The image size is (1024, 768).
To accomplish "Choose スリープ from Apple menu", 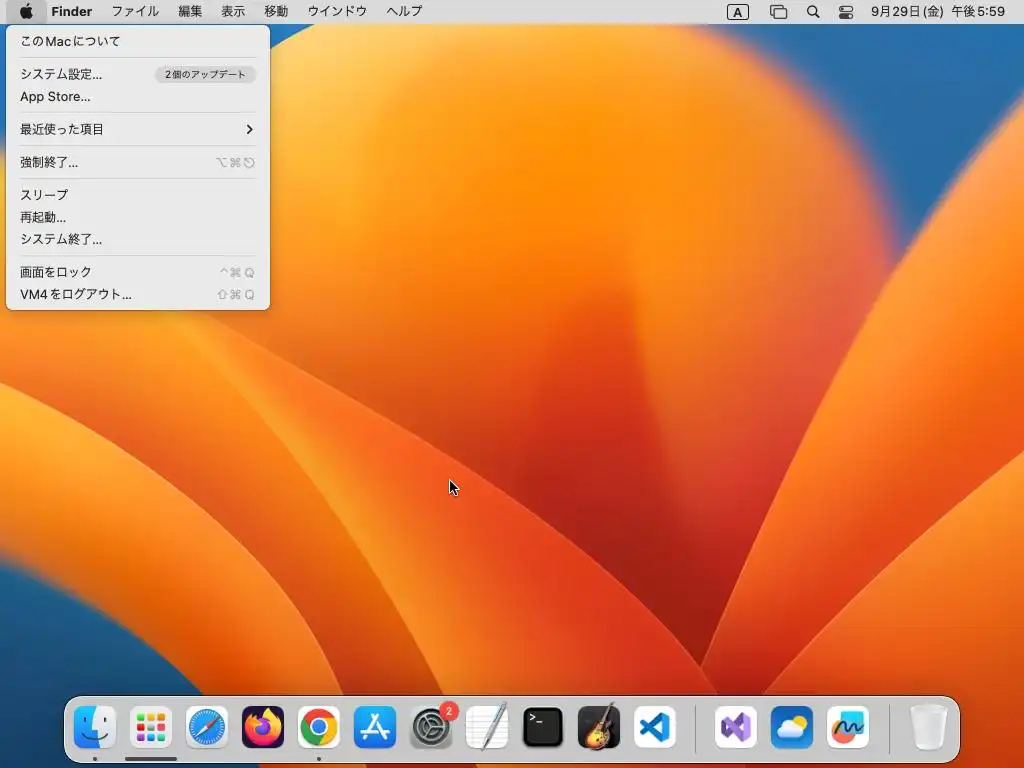I will (138, 195).
